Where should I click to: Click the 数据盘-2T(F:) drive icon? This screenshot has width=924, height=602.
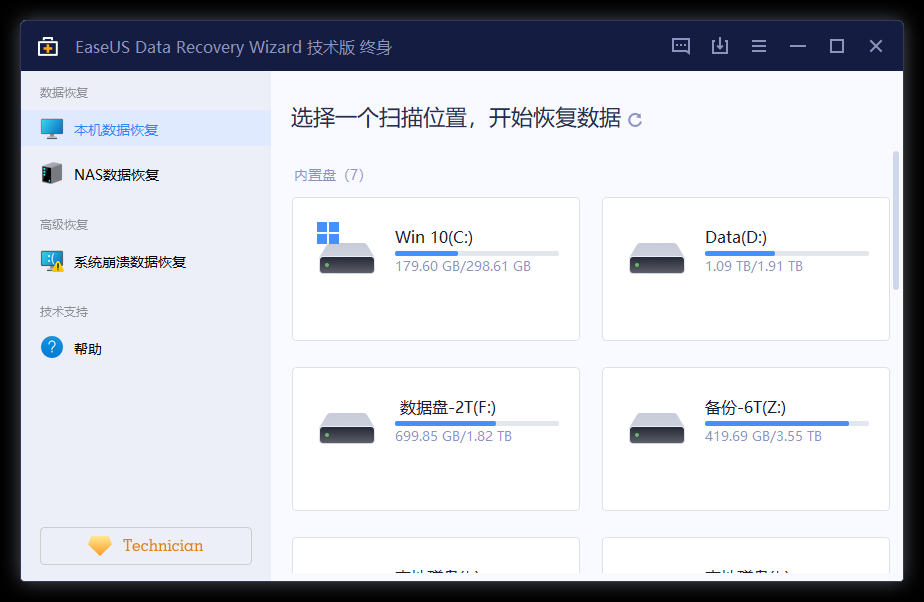pyautogui.click(x=346, y=428)
